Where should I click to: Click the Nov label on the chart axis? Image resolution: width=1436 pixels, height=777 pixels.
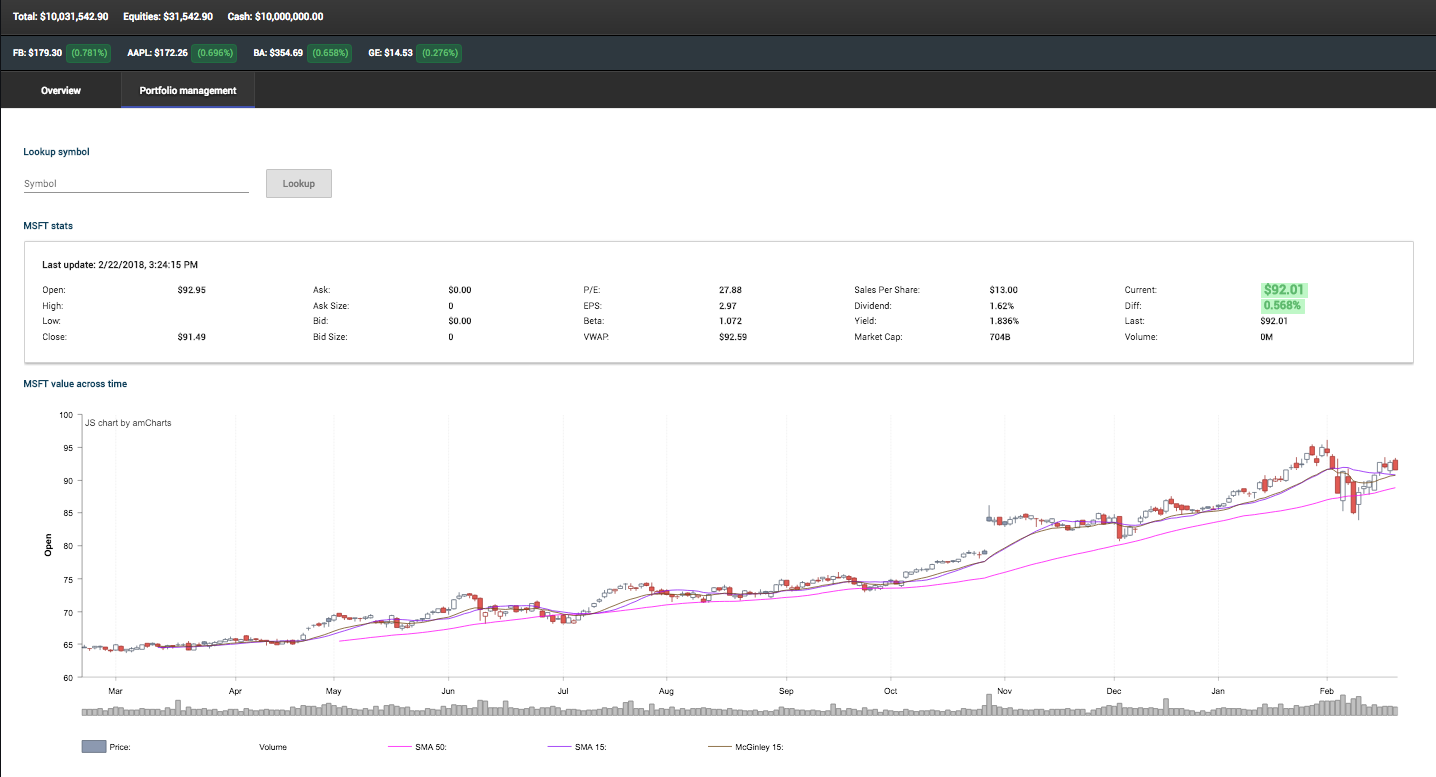[1005, 691]
